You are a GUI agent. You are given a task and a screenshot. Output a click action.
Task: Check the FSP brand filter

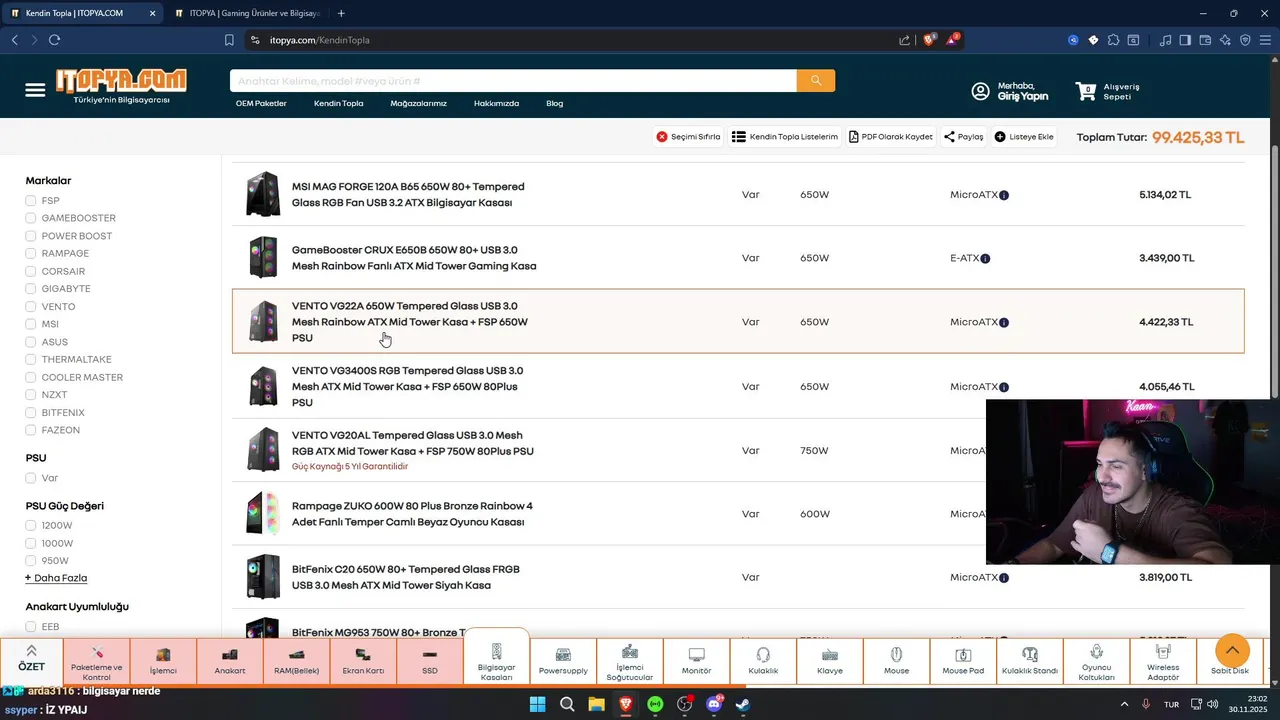(31, 201)
